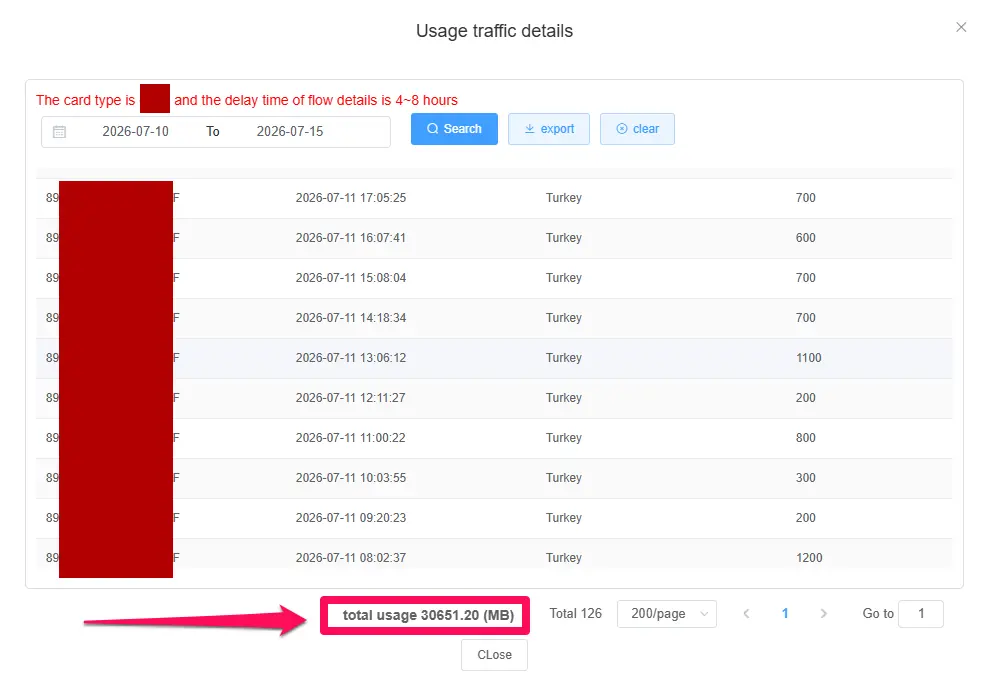The height and width of the screenshot is (685, 986).
Task: Click the row timestamped 2026-07-11 12:11:27
Action: tap(494, 398)
